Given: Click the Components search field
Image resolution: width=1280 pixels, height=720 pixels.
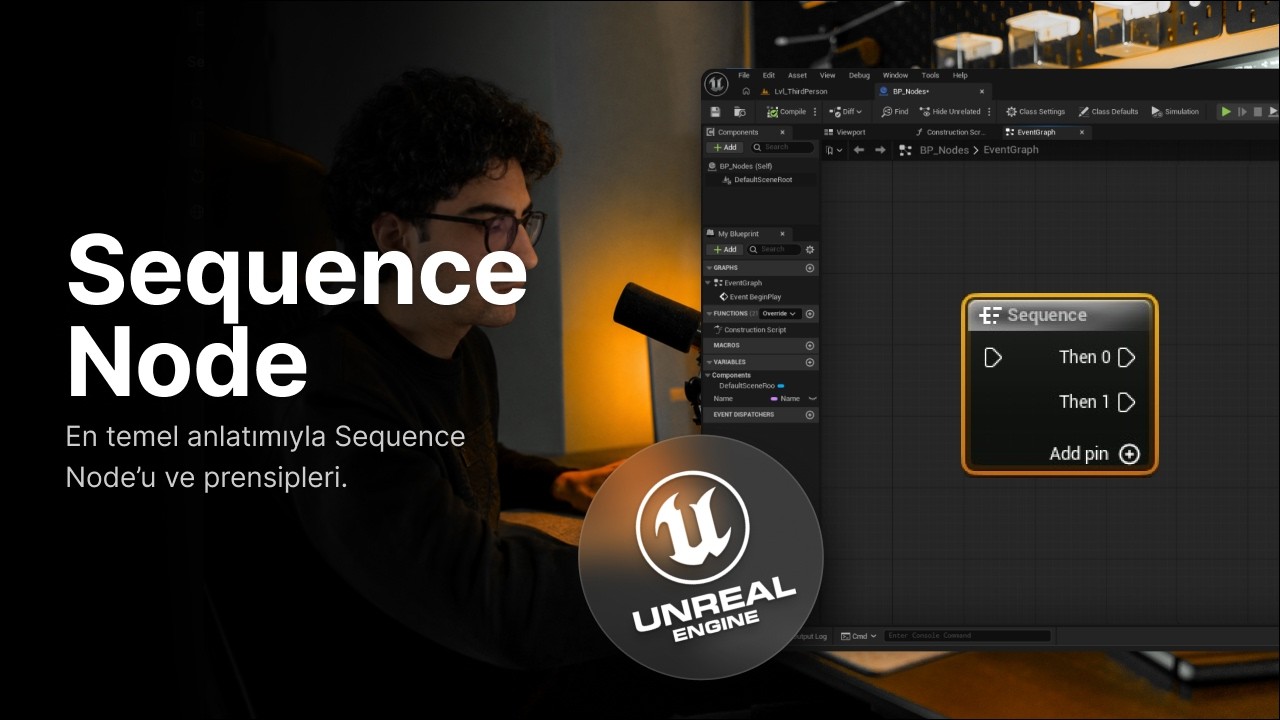Looking at the screenshot, I should 782,147.
